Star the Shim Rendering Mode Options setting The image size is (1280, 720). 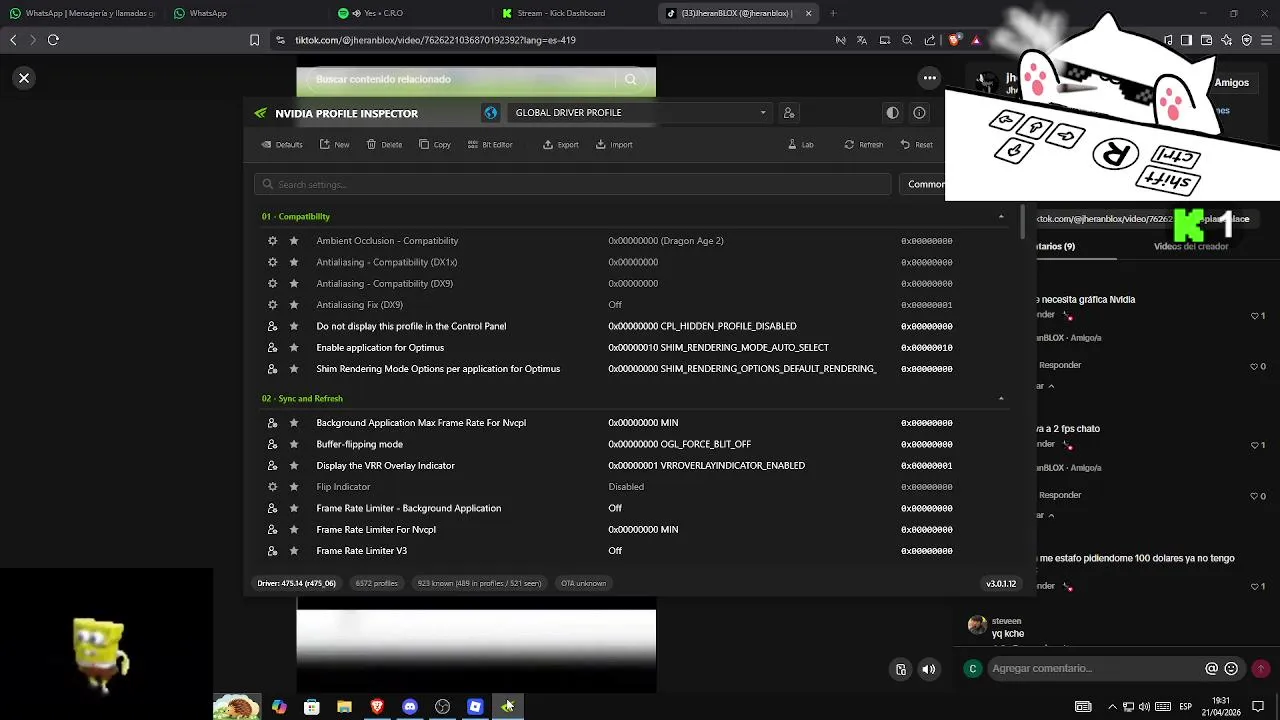coord(294,369)
